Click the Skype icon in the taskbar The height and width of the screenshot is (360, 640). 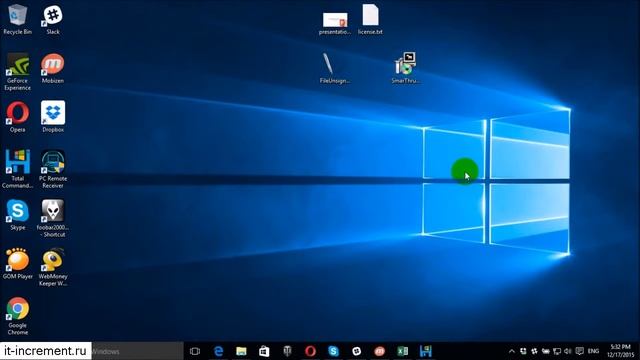[x=333, y=351]
